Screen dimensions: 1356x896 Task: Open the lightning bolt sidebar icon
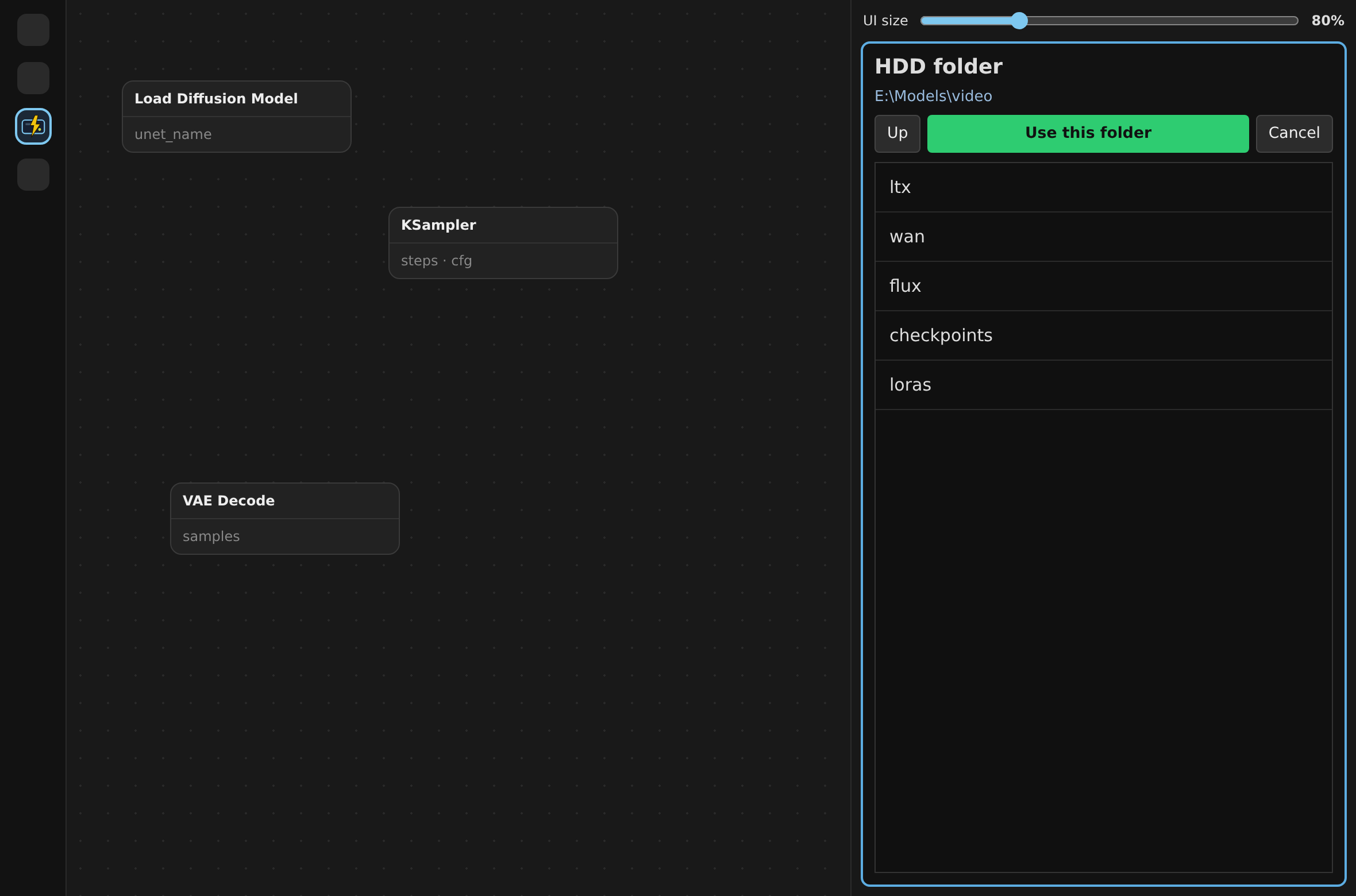(x=33, y=126)
